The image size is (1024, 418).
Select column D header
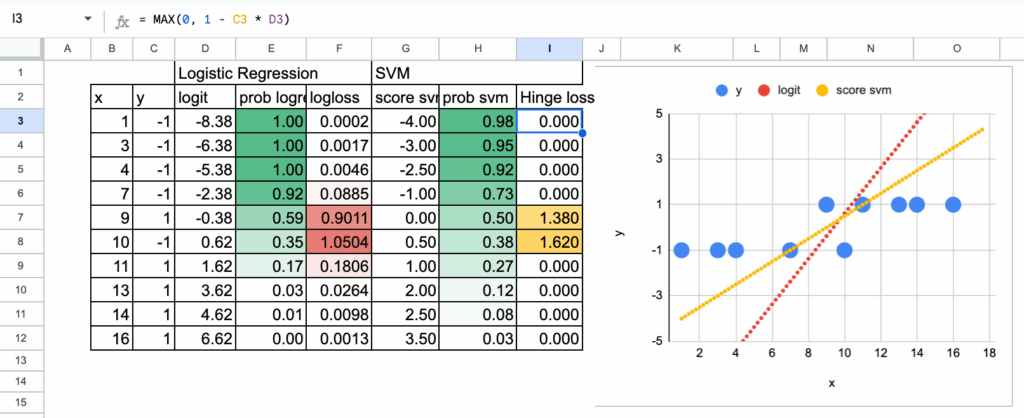point(205,48)
